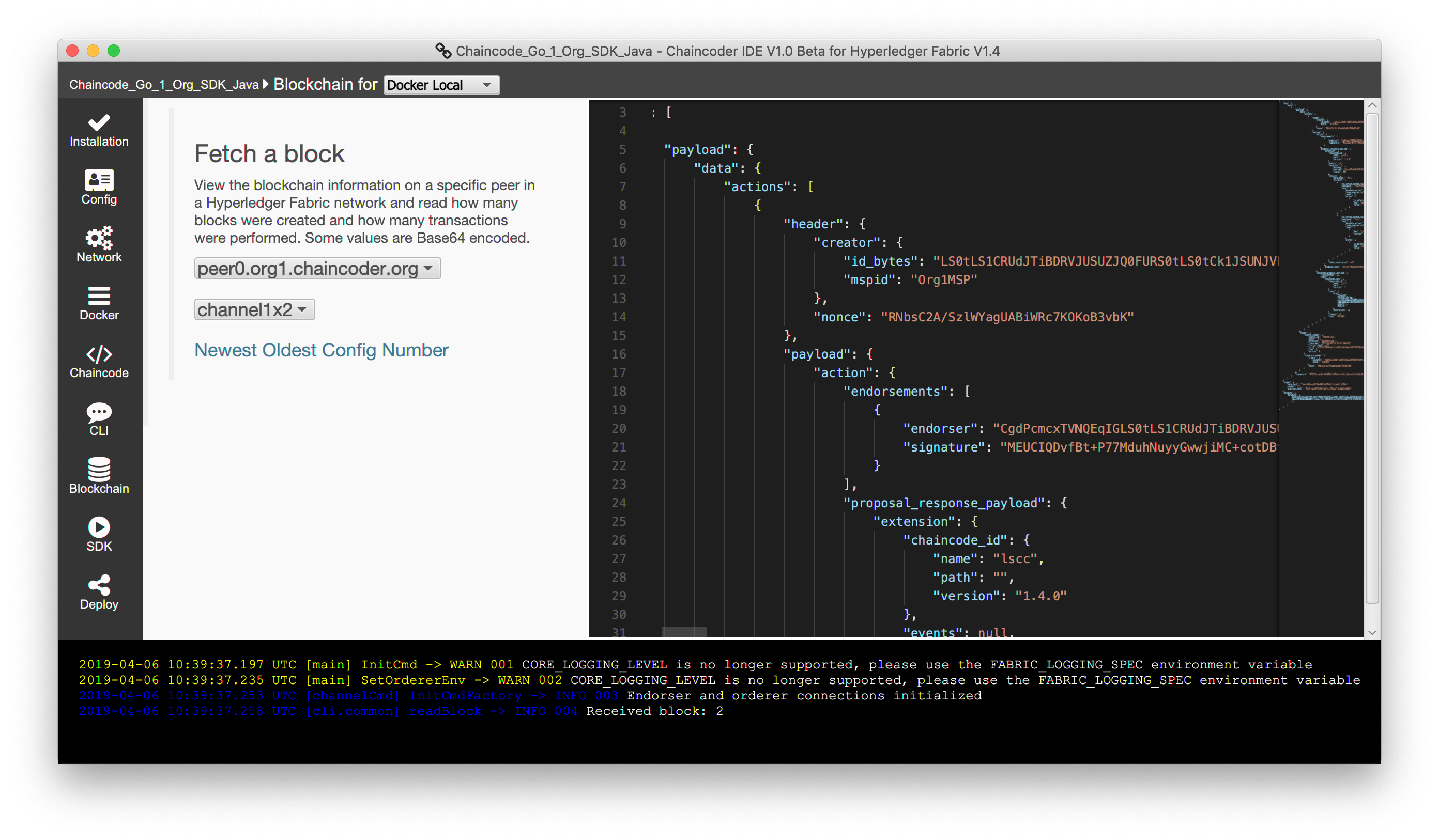This screenshot has width=1439, height=840.
Task: Click the Chaincode_Go_1_Org_SDK_Java breadcrumb
Action: pos(164,85)
